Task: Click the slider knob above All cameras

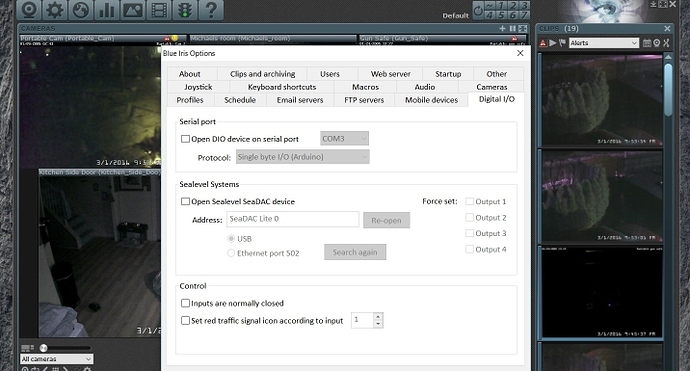Action: pos(43,348)
